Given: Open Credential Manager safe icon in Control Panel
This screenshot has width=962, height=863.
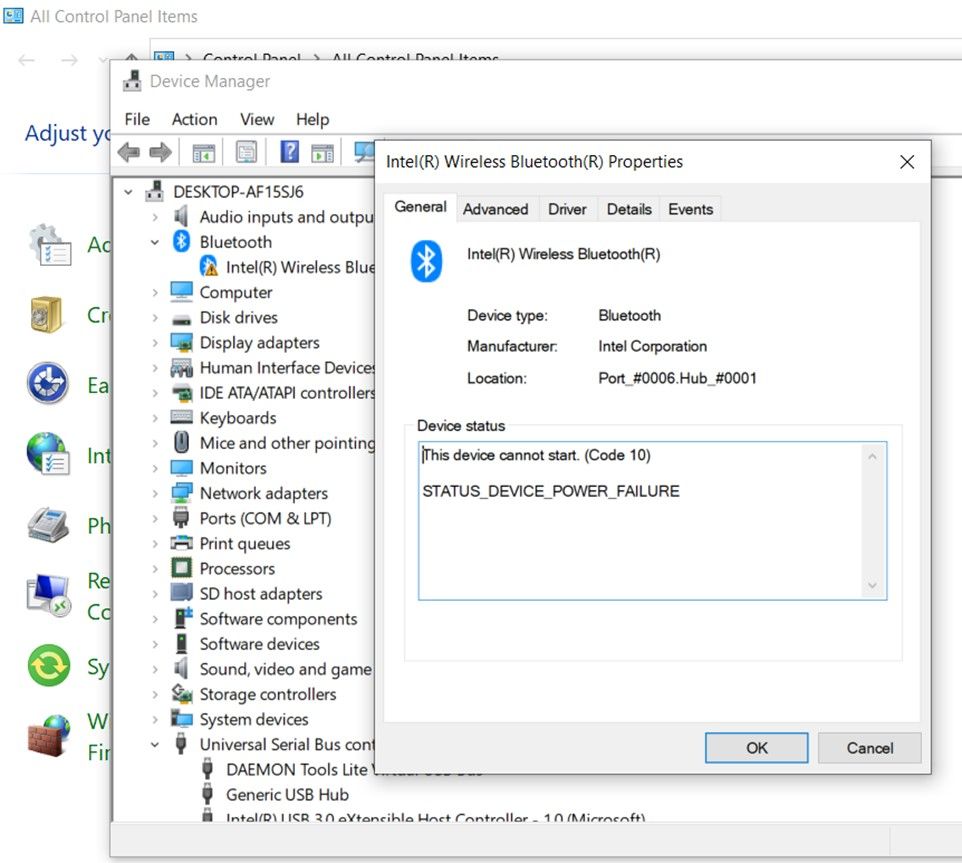Looking at the screenshot, I should pyautogui.click(x=46, y=314).
